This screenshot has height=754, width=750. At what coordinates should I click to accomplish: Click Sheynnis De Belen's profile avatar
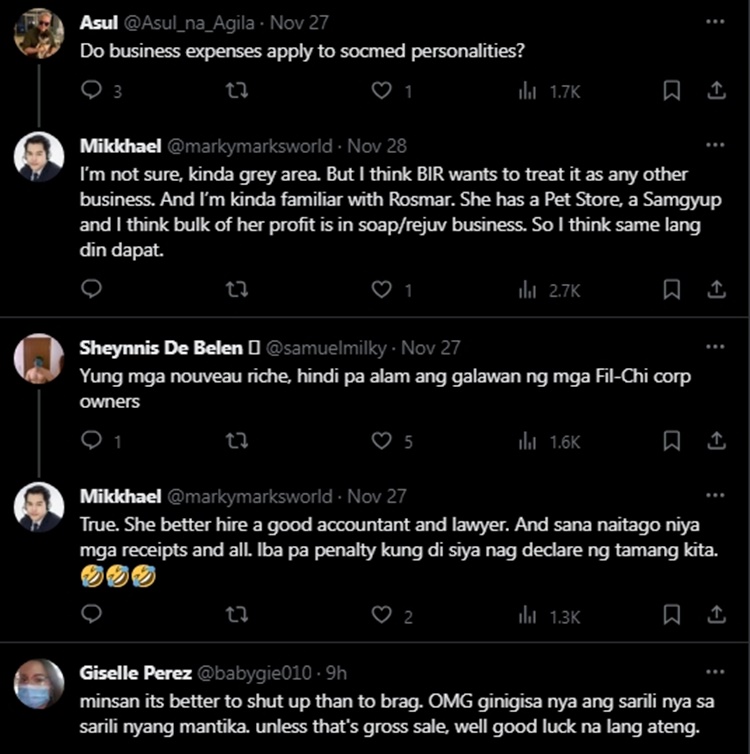coord(40,359)
